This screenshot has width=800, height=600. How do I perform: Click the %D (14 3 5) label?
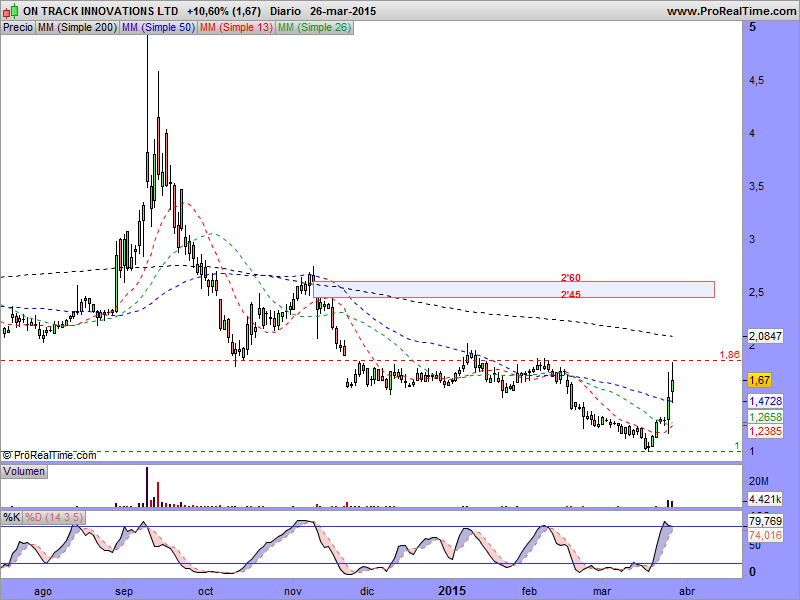tap(54, 517)
